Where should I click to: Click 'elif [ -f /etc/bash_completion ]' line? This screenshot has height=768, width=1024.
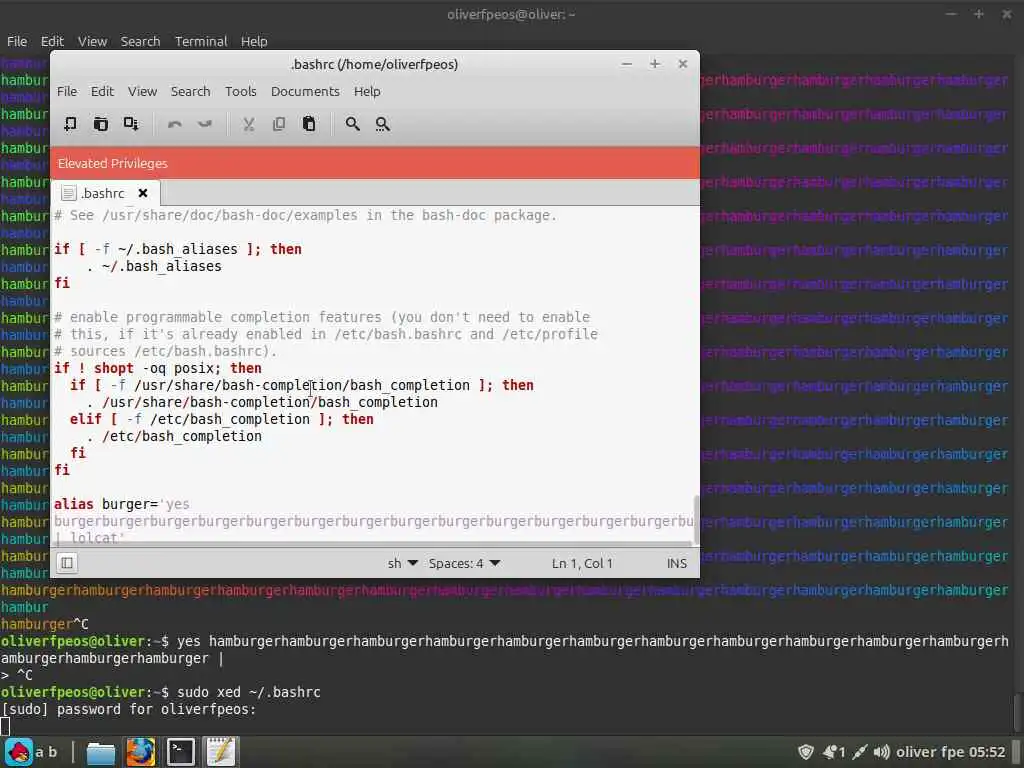click(x=221, y=419)
